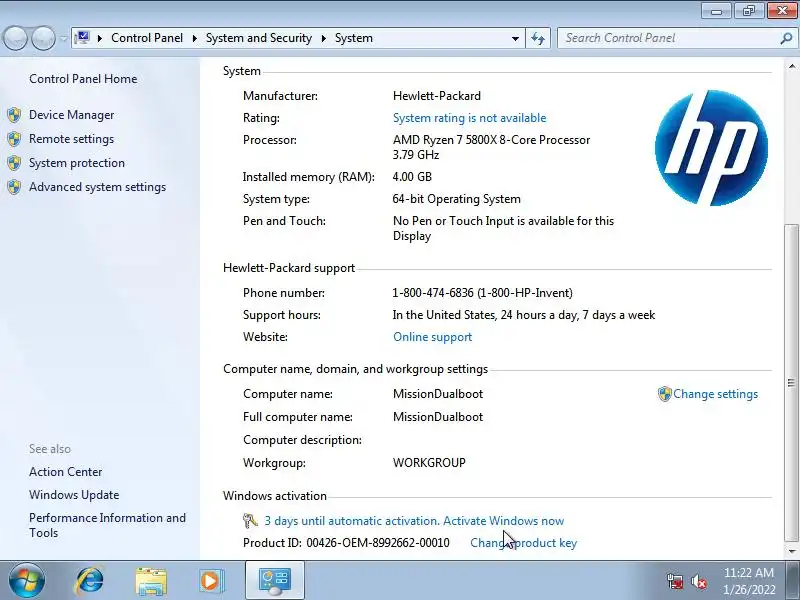Screen dimensions: 800x600
Task: Focus the Search Control Panel field
Action: pyautogui.click(x=670, y=38)
